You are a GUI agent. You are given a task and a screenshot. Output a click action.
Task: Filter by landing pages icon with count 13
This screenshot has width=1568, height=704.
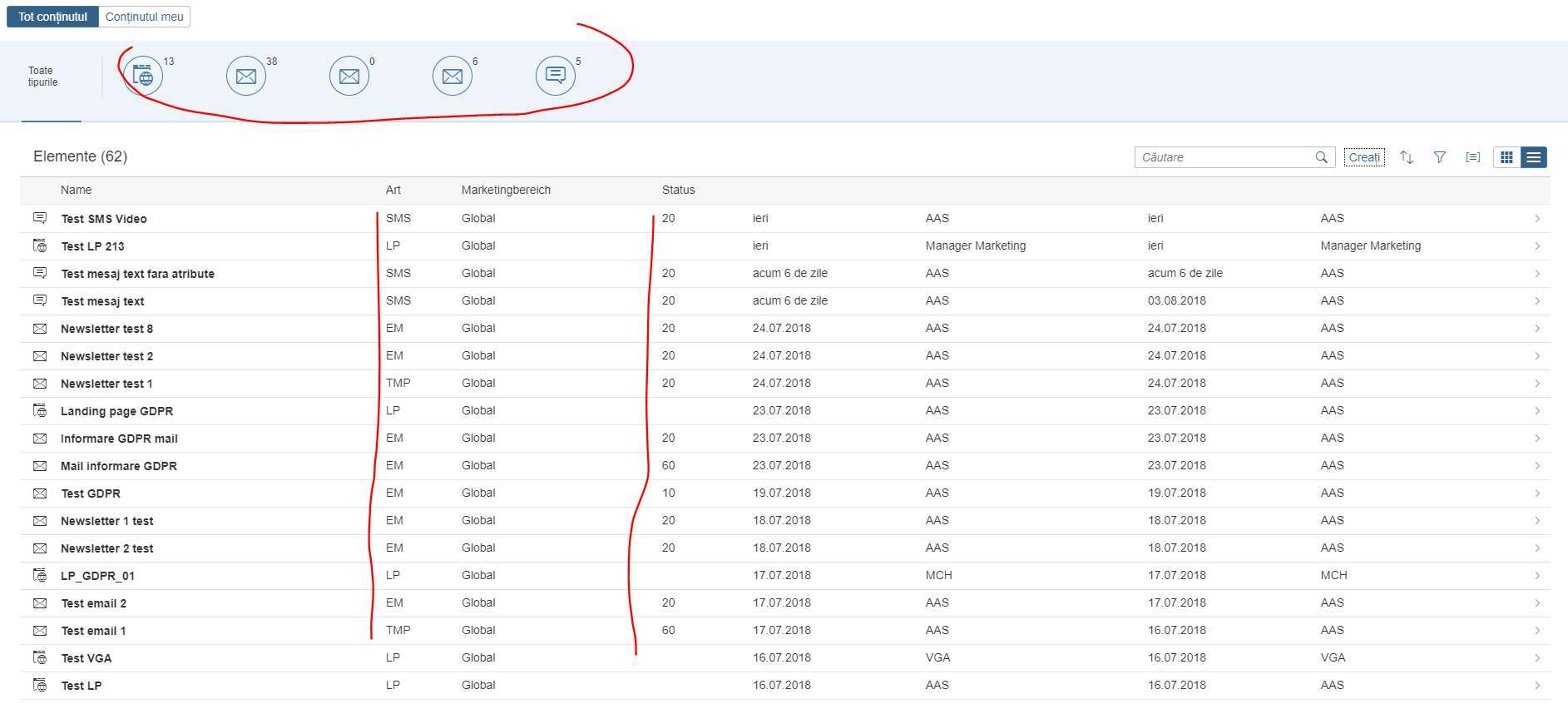(143, 77)
